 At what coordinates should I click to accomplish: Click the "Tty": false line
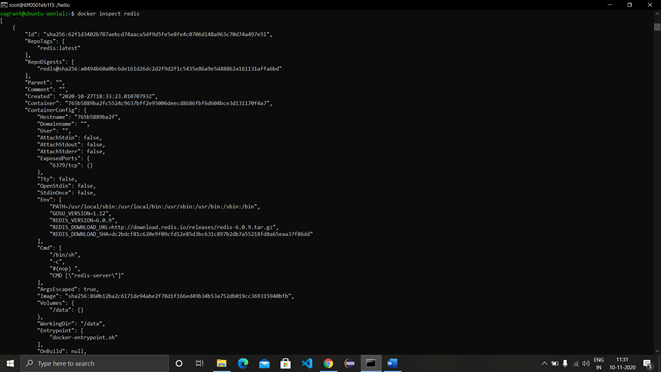[x=57, y=179]
